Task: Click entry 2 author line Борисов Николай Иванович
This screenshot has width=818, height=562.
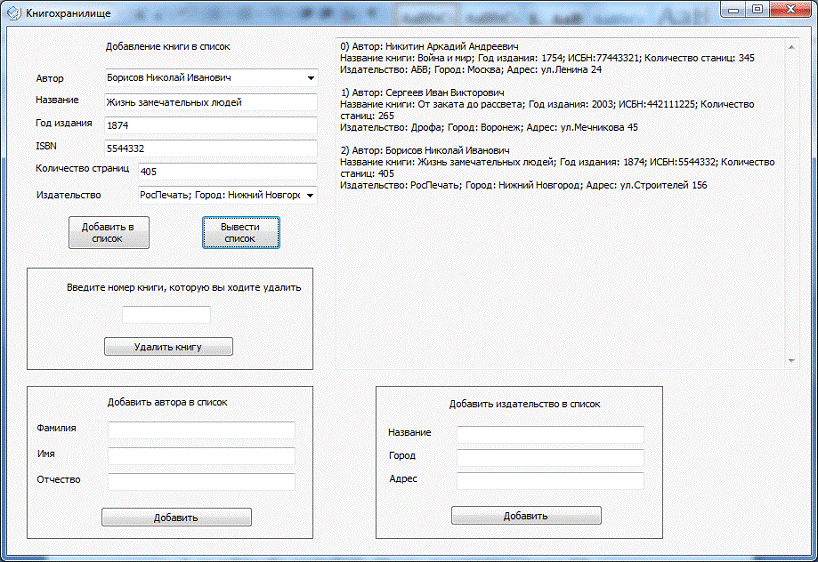Action: coord(425,150)
